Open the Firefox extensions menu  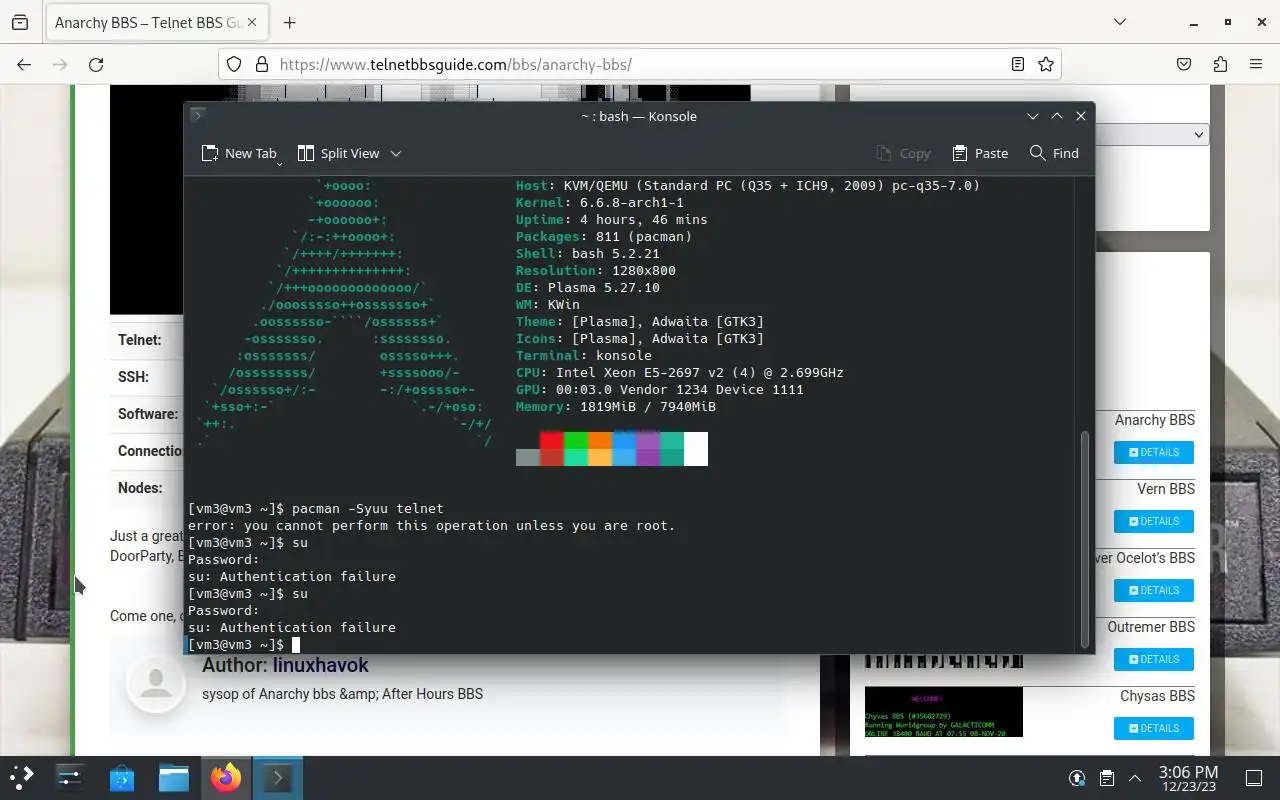pyautogui.click(x=1220, y=64)
